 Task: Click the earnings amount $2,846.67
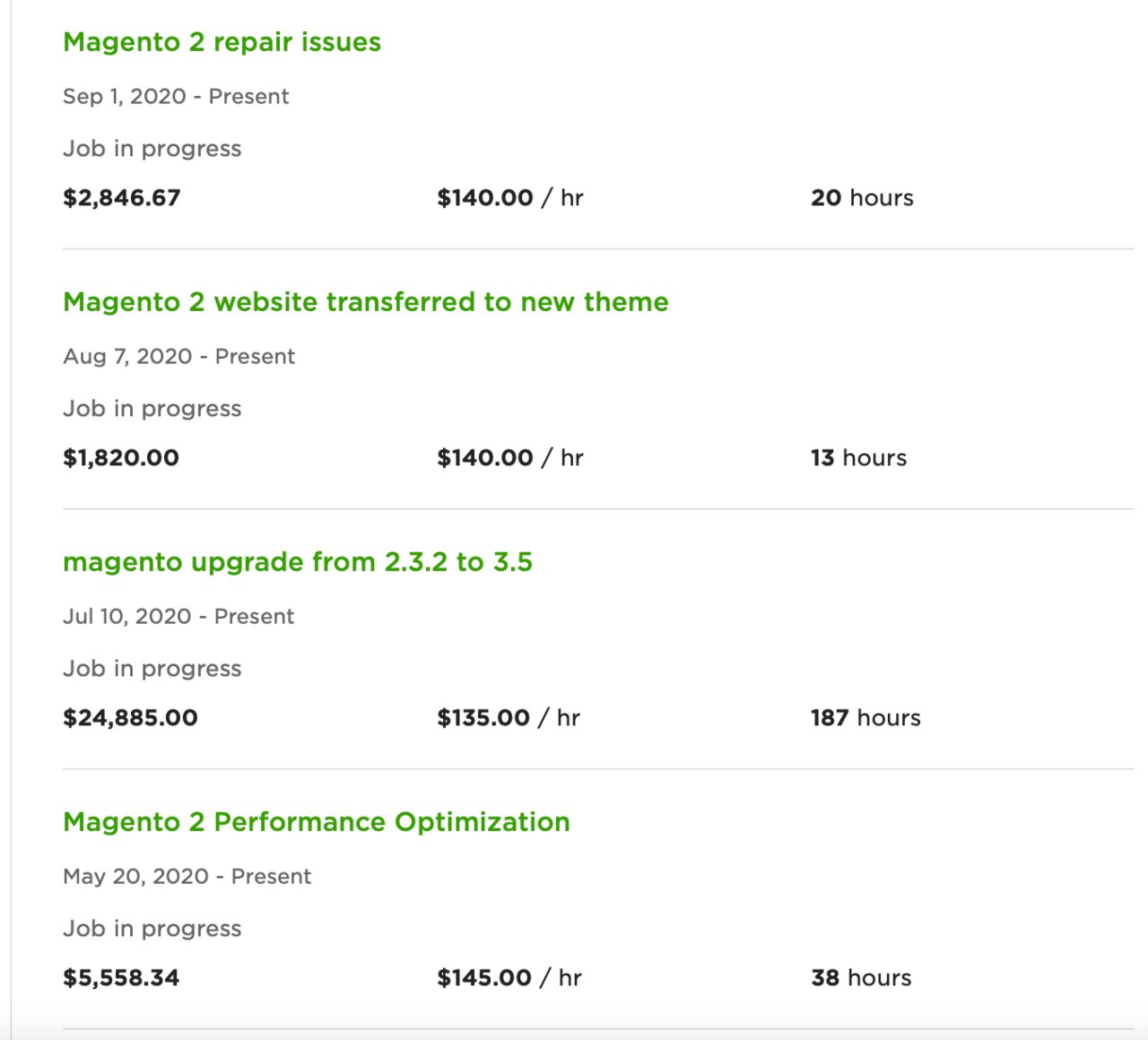click(122, 198)
